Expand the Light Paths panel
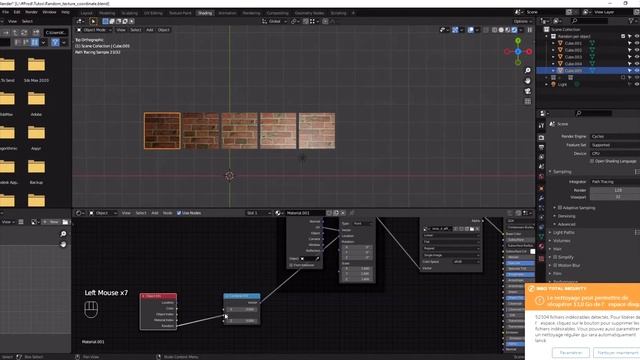 tap(564, 232)
